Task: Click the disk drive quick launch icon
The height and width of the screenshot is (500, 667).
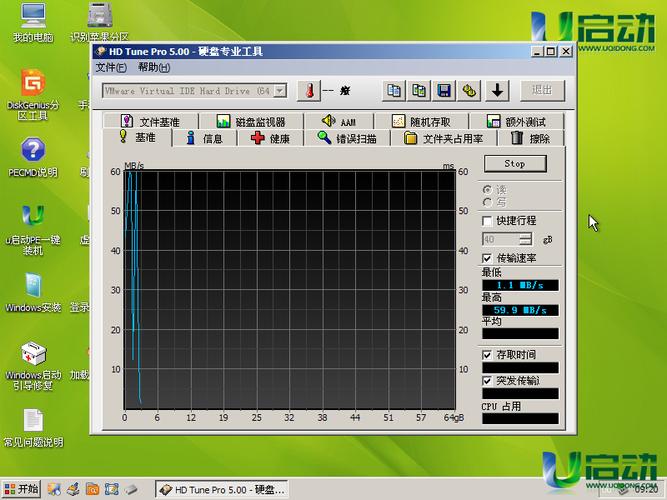Action: point(131,489)
